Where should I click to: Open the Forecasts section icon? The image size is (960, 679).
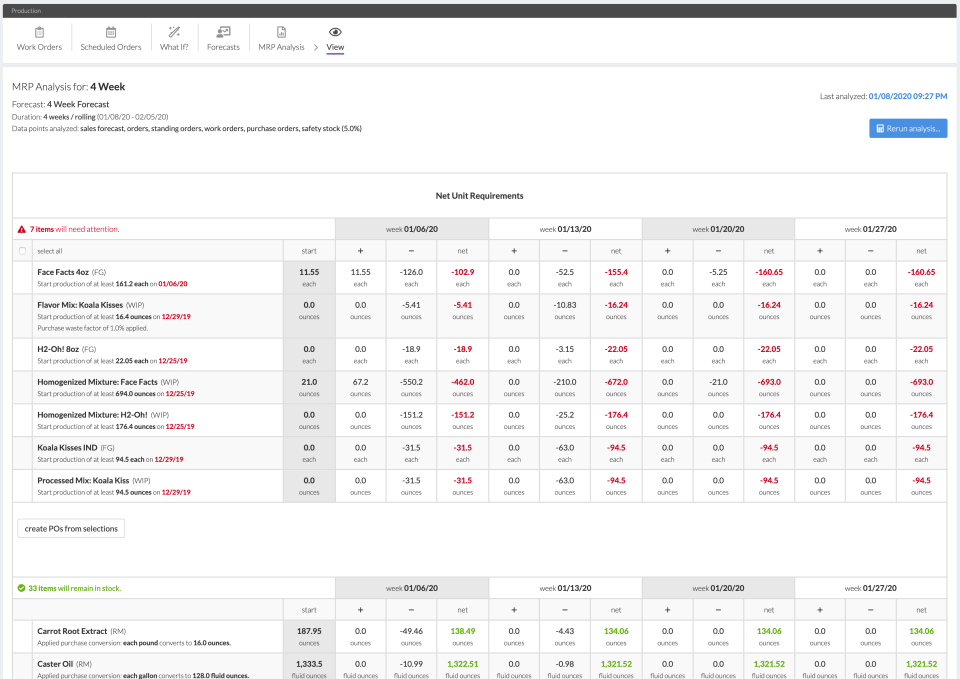(223, 32)
